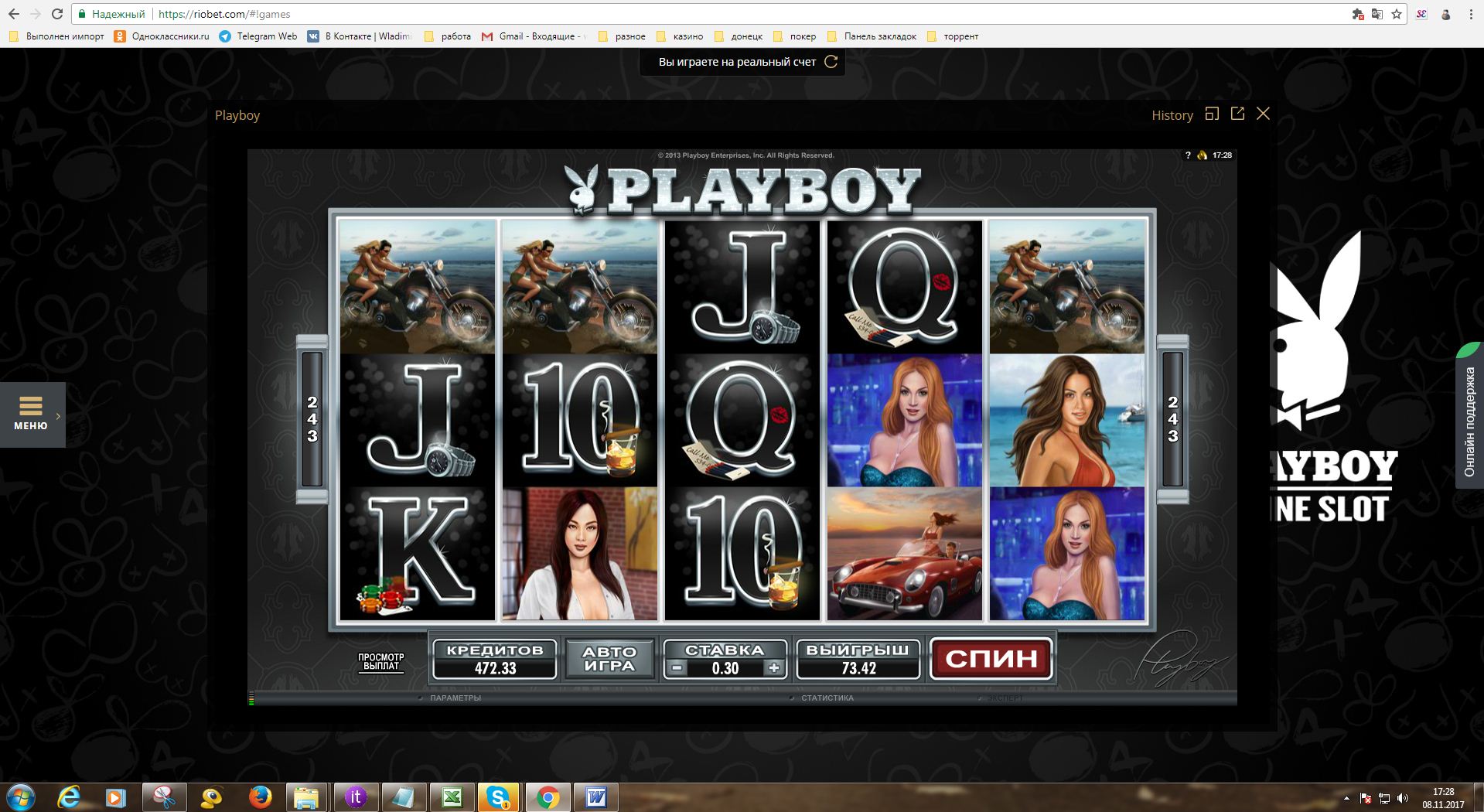Reload the page in Chrome
Screen dimensions: 1484x812
click(57, 14)
